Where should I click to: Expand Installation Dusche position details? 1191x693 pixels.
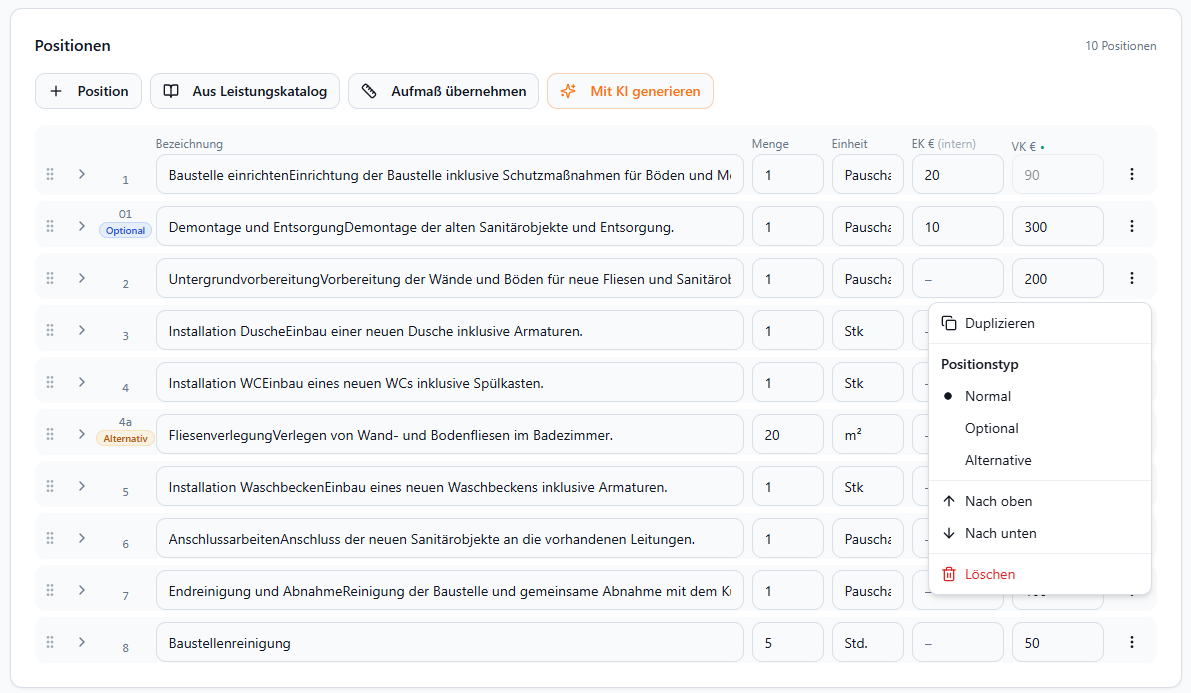(x=81, y=330)
